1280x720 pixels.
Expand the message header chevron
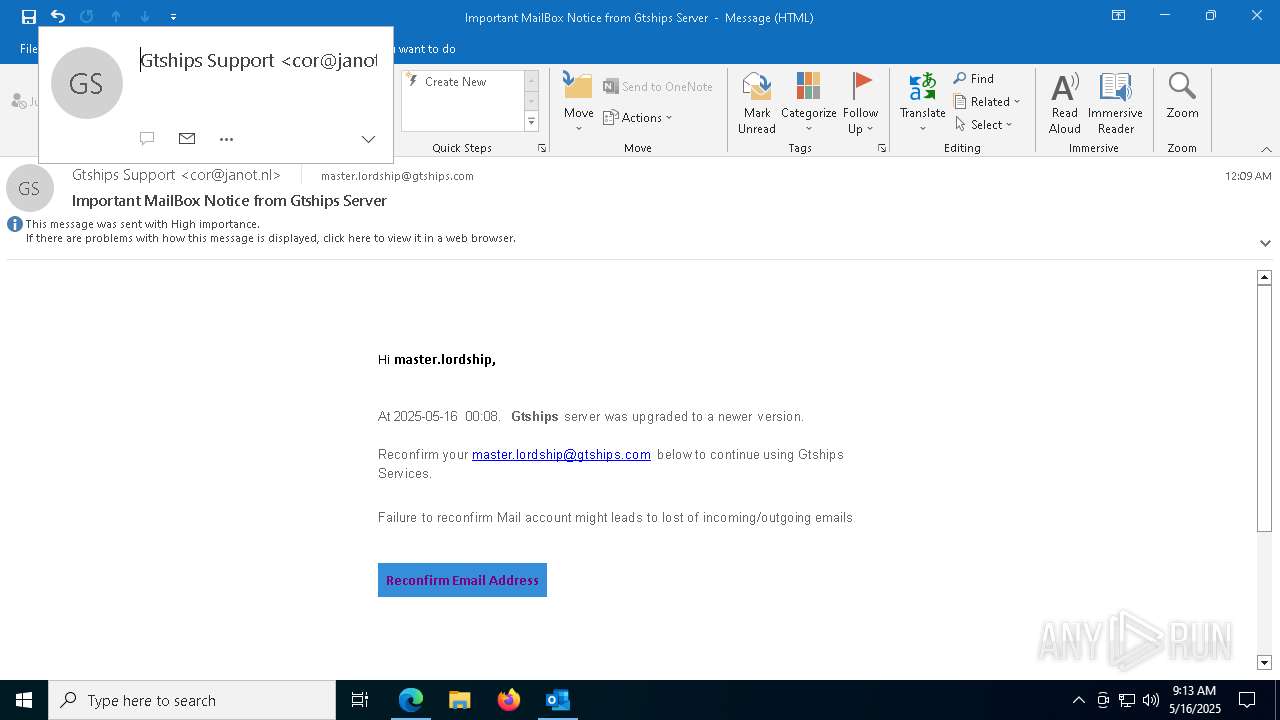tap(1265, 243)
